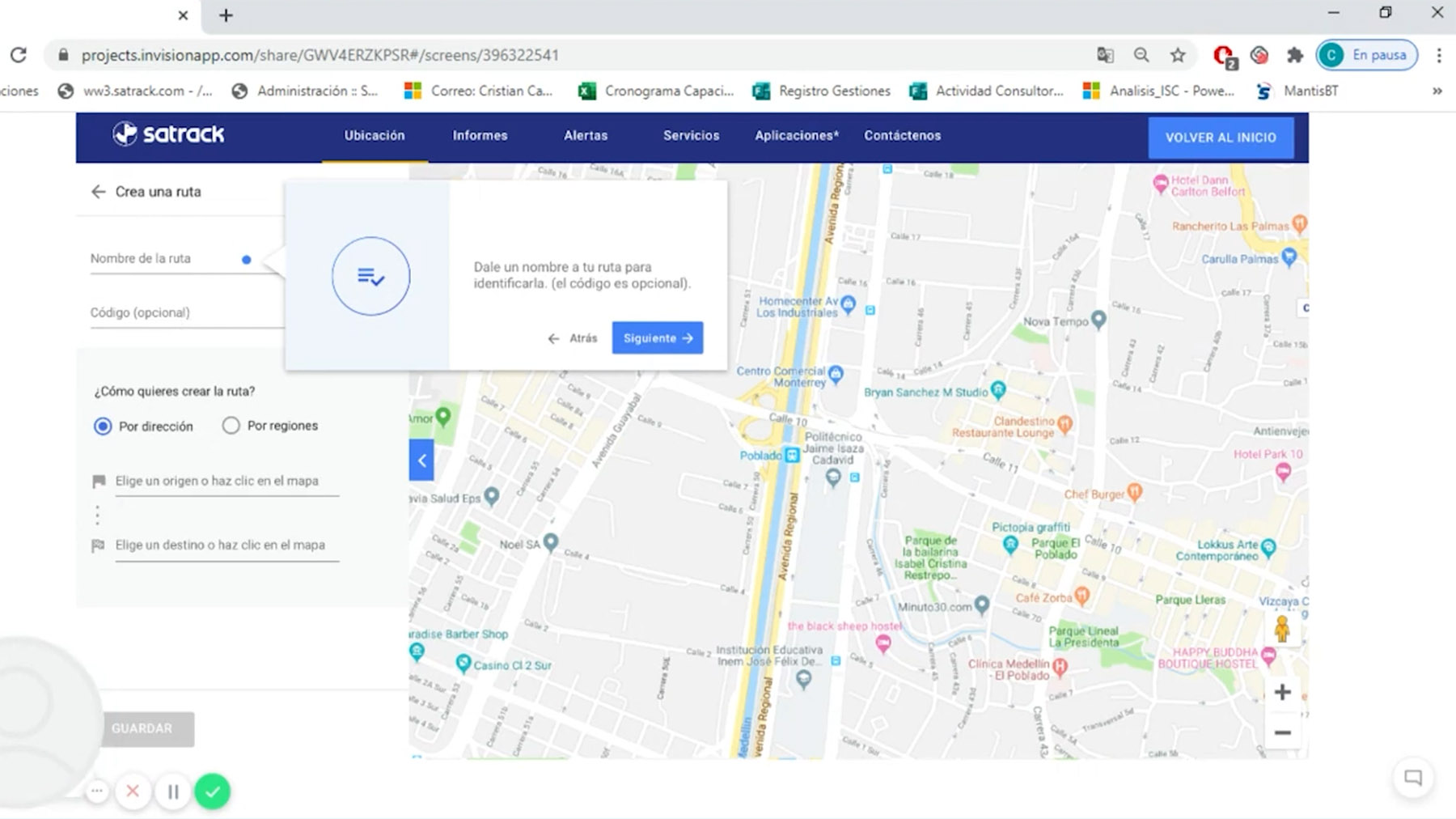Click the Noel SA map marker
This screenshot has height=819, width=1456.
551,542
